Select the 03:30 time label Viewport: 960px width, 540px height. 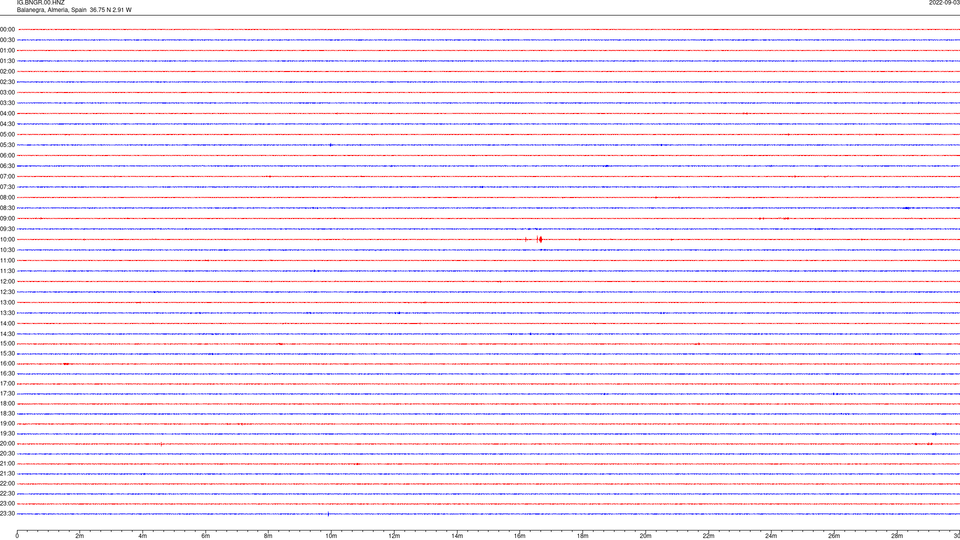(7, 103)
